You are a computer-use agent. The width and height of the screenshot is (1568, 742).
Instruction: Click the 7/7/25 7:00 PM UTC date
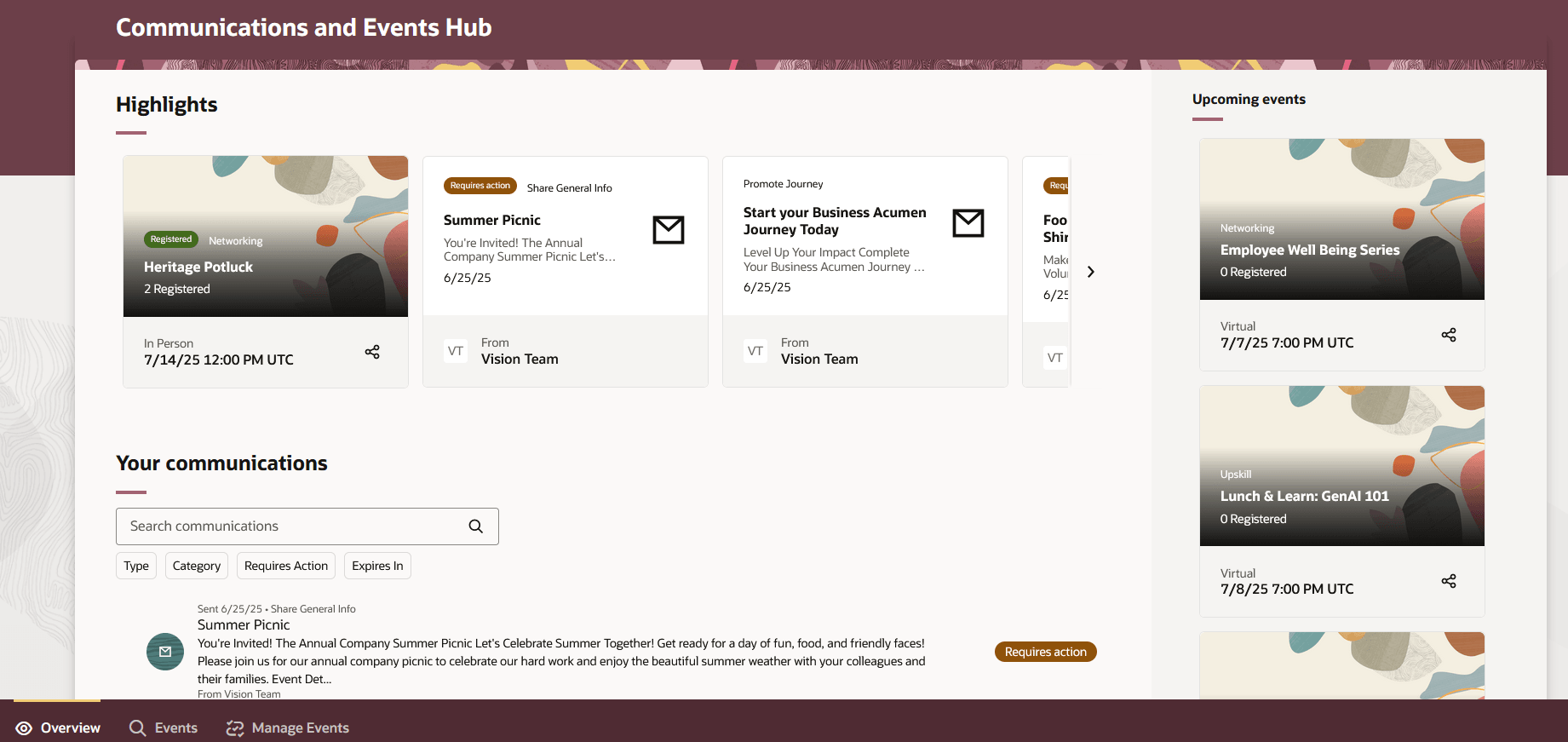(x=1287, y=343)
